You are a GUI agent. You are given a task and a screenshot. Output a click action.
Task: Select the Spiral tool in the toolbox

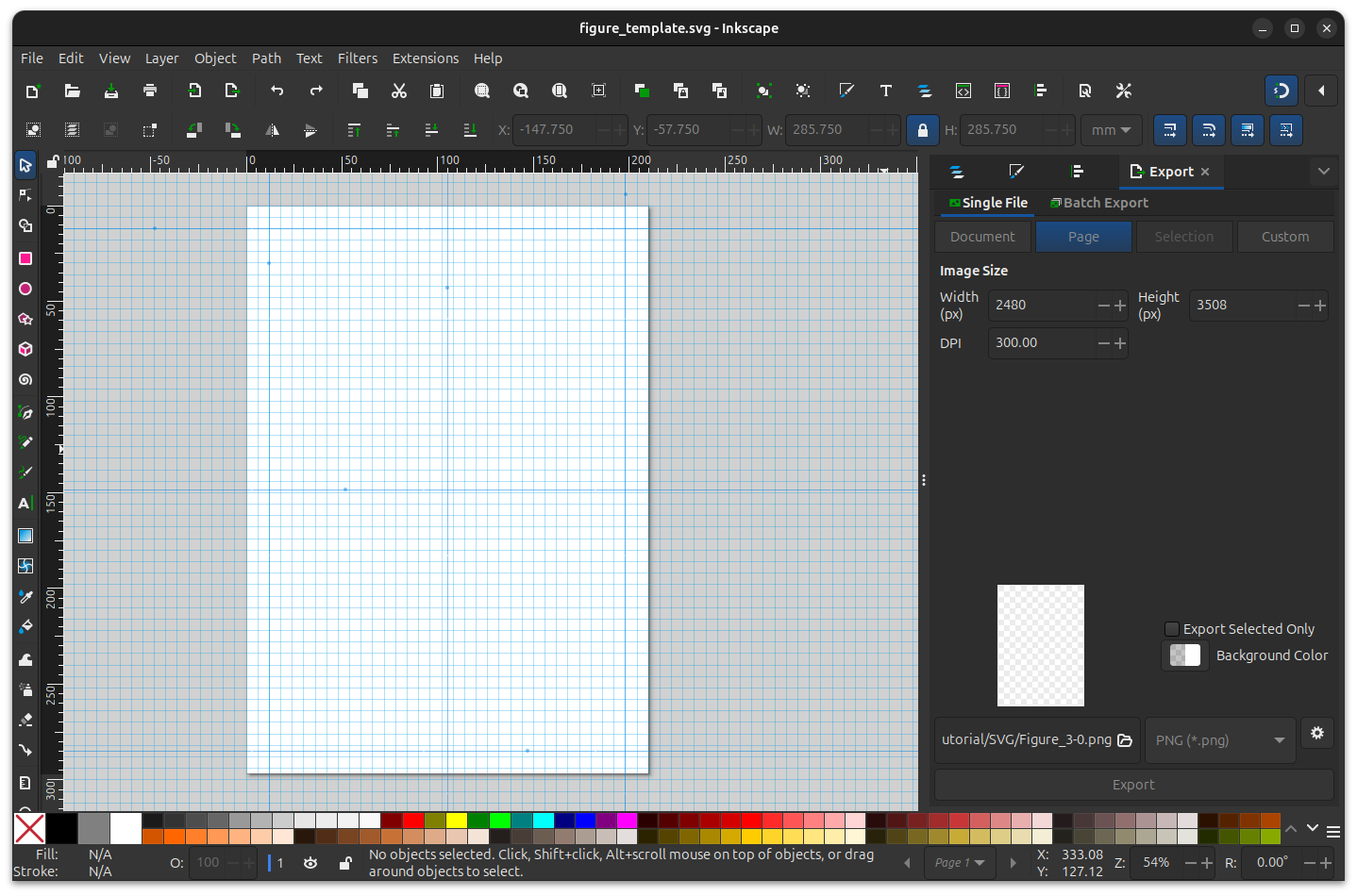click(x=25, y=380)
